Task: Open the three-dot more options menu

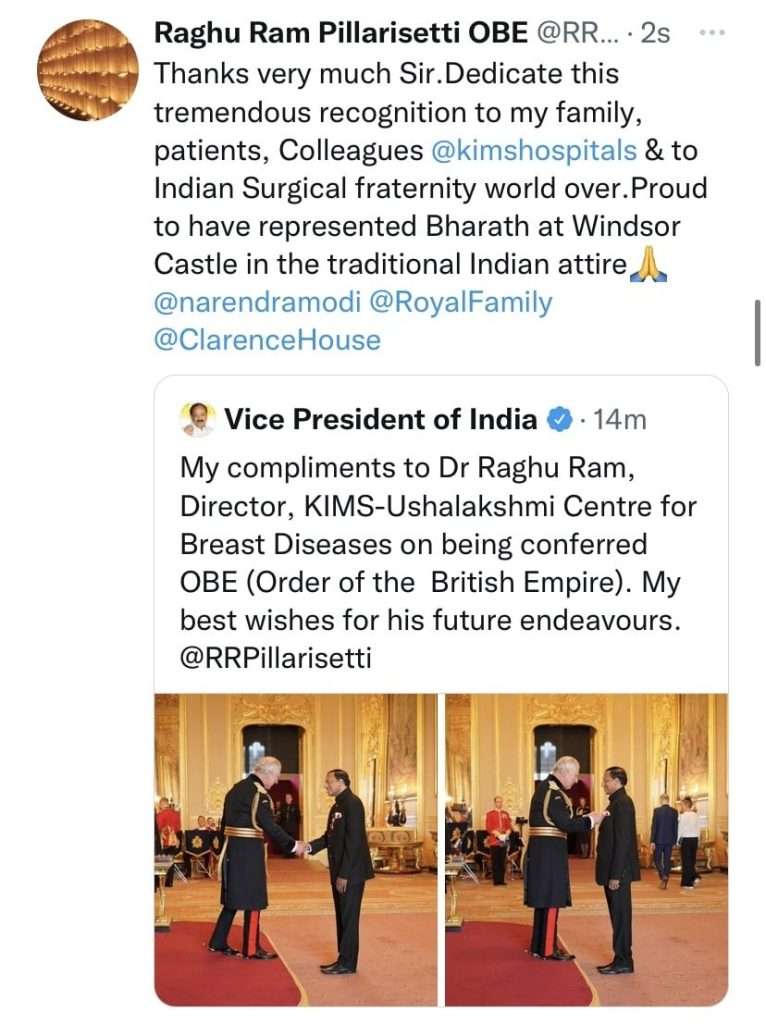Action: [711, 33]
